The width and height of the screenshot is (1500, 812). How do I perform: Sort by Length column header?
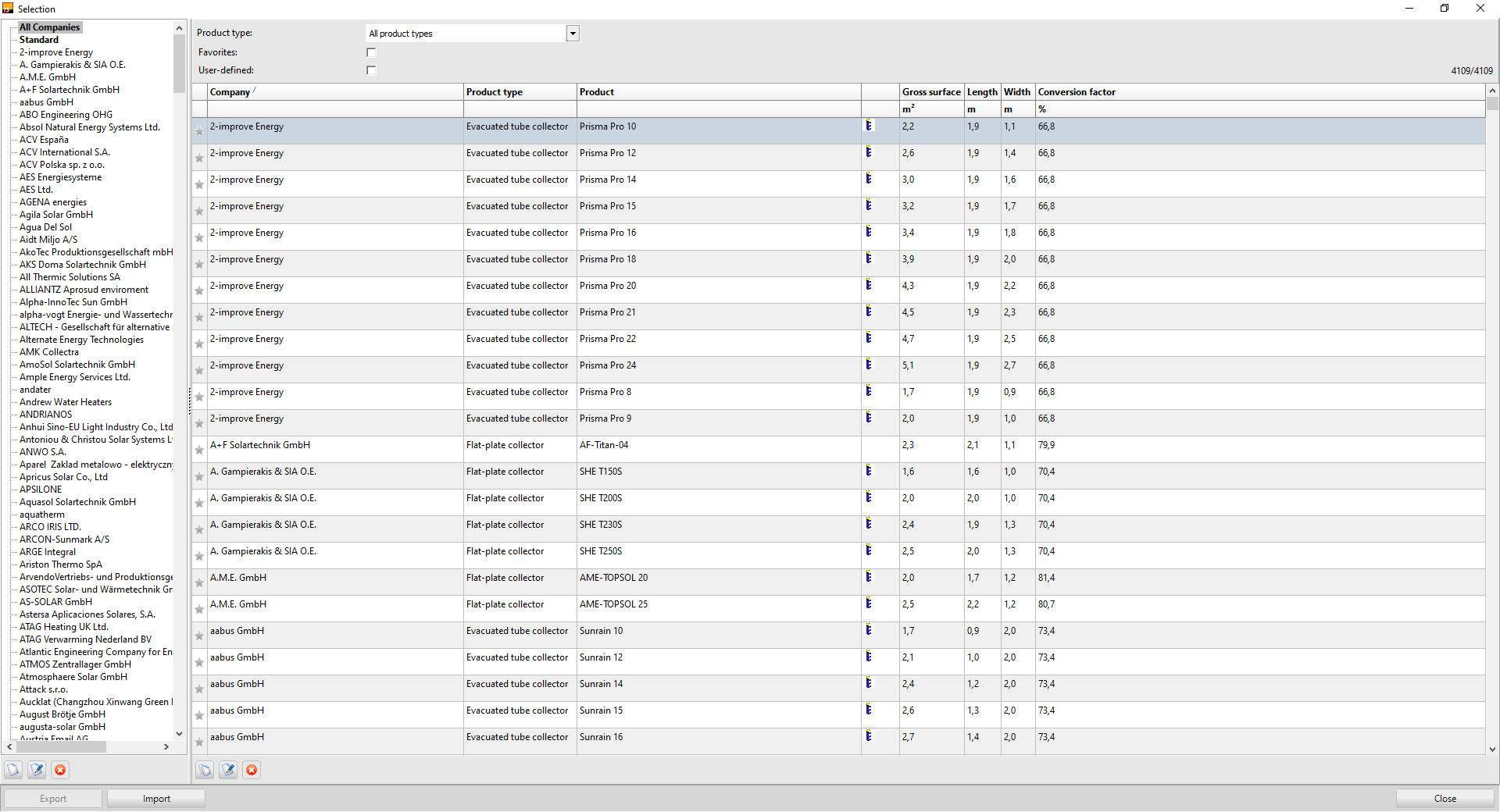(x=982, y=92)
